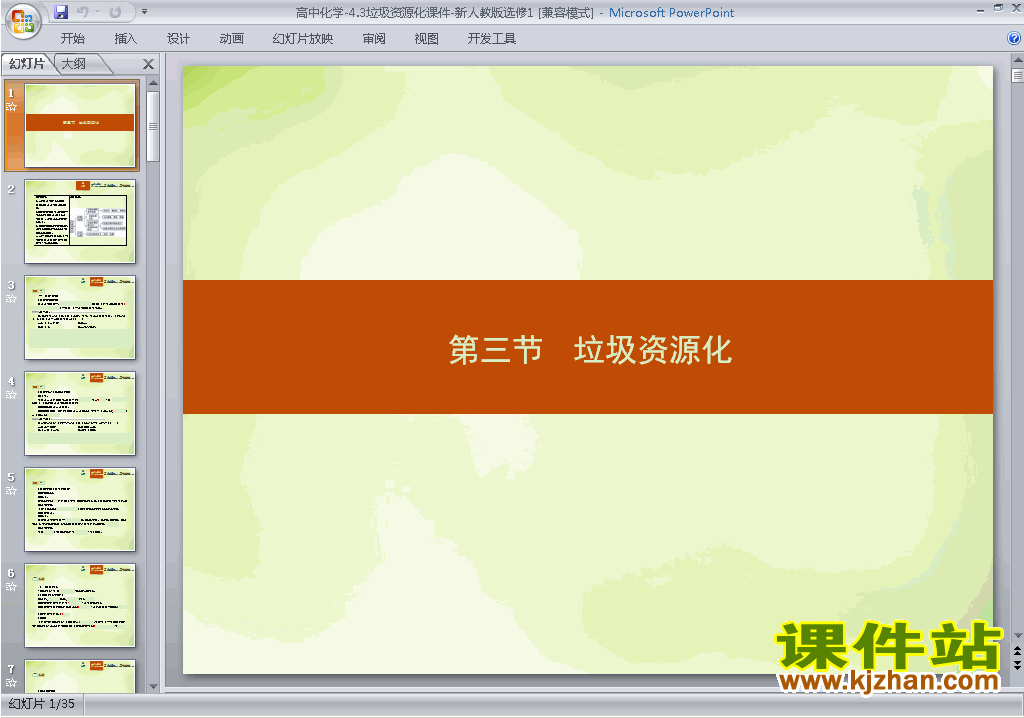The image size is (1024, 718).
Task: Redo the last action
Action: pyautogui.click(x=116, y=12)
